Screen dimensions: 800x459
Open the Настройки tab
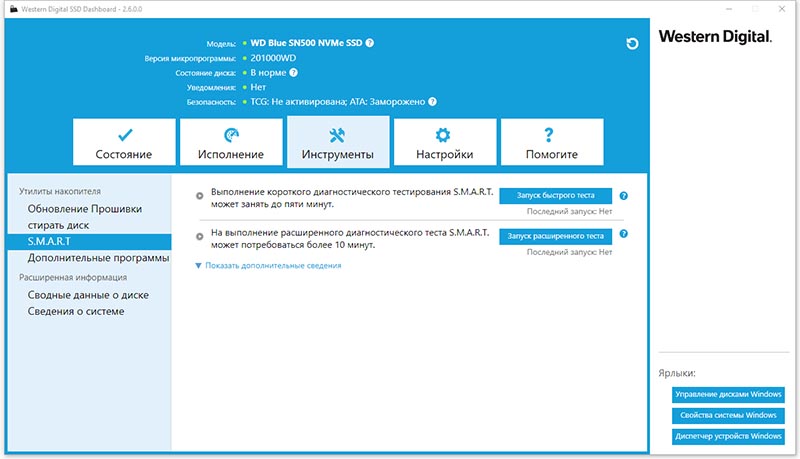445,142
